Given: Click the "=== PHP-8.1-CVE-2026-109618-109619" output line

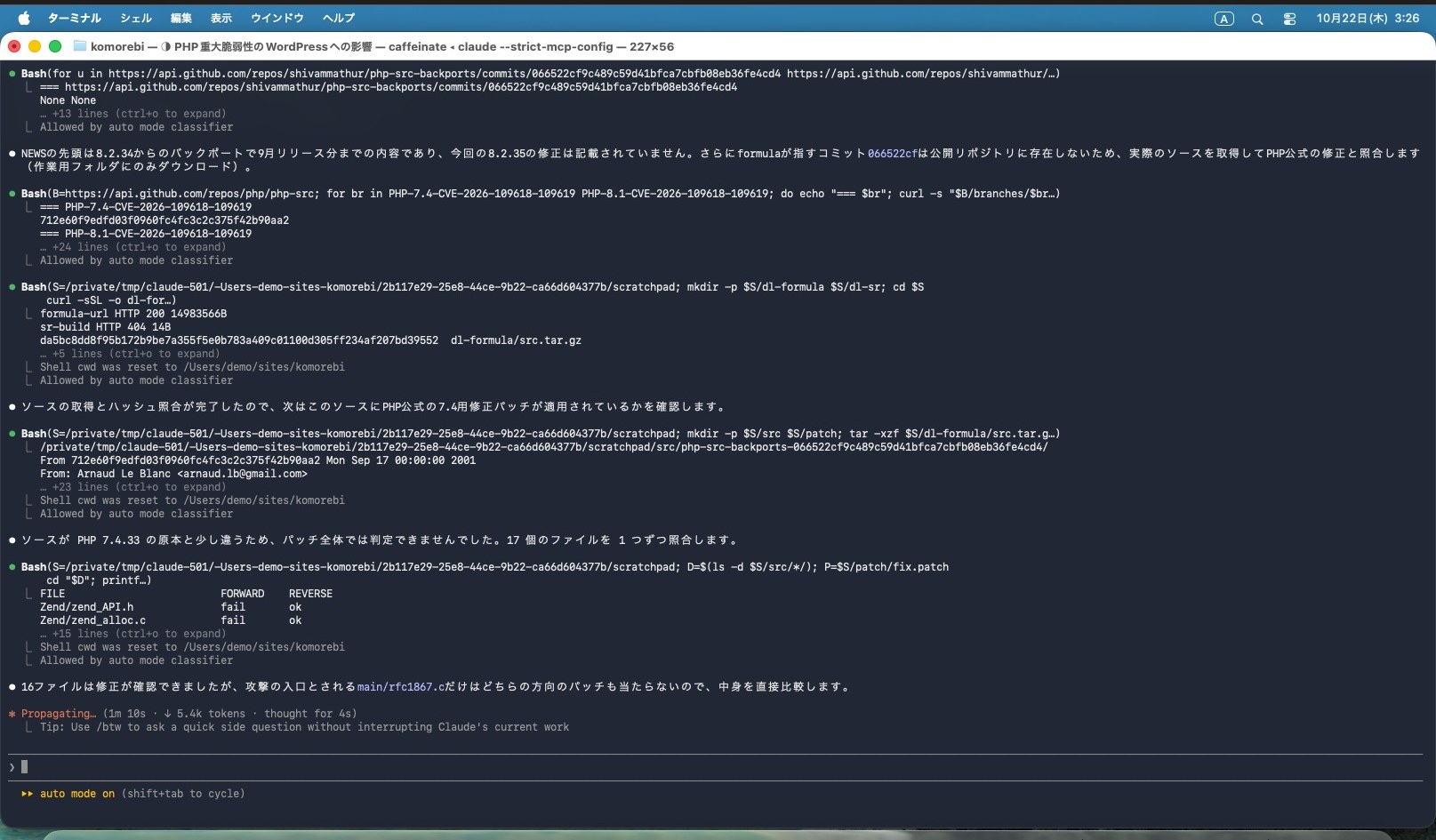Looking at the screenshot, I should click(x=146, y=234).
